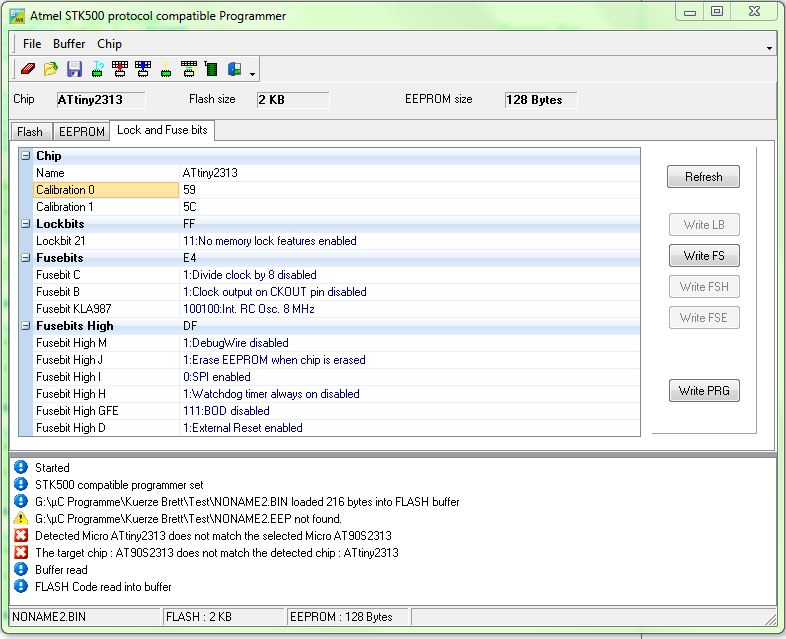Click the Name value ATtiny2313 in grid

(210, 173)
